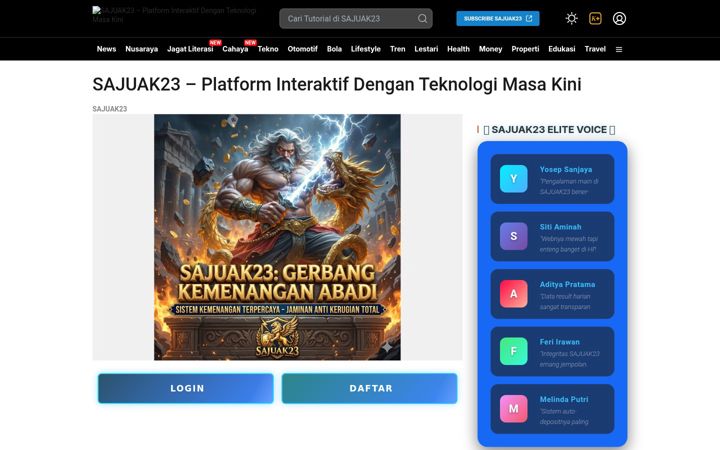Click Siti Aminah's S avatar
The width and height of the screenshot is (720, 450).
513,236
